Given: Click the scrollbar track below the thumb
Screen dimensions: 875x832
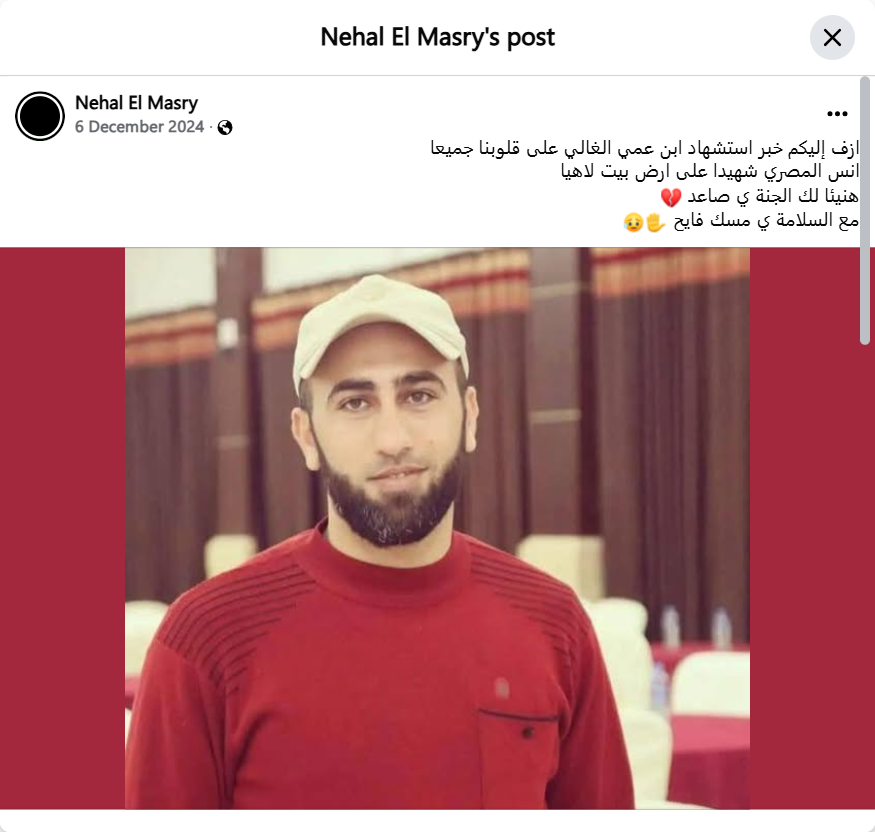Looking at the screenshot, I should [x=865, y=575].
